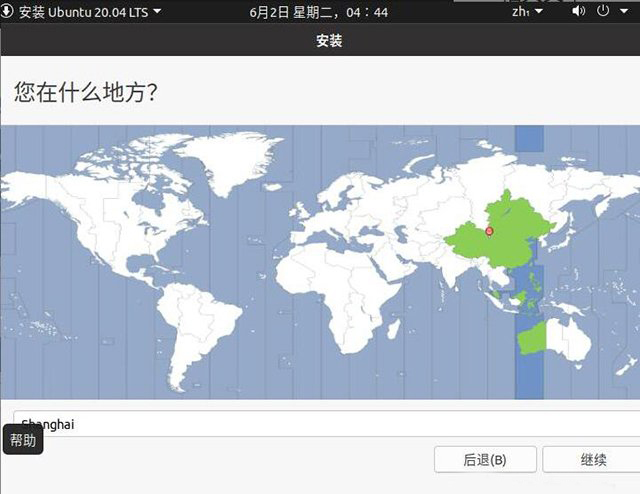
Task: Click the volume speaker icon
Action: 578,11
